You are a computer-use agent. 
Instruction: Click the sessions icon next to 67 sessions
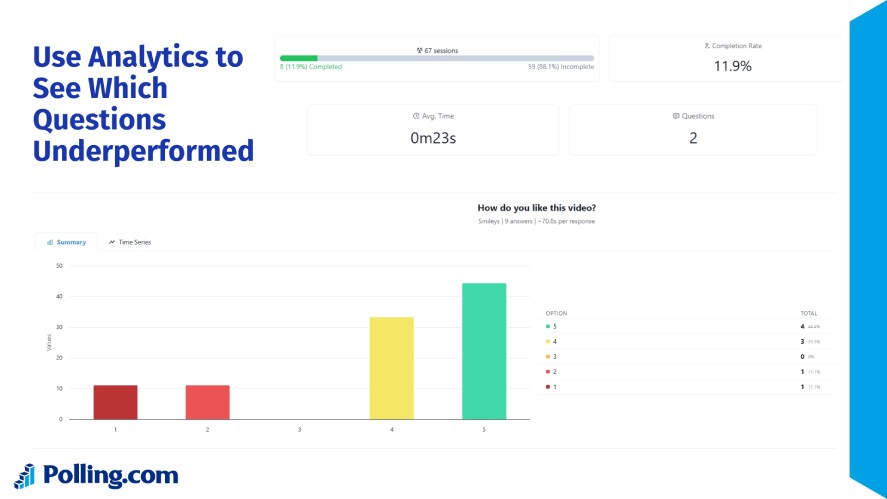click(x=419, y=50)
